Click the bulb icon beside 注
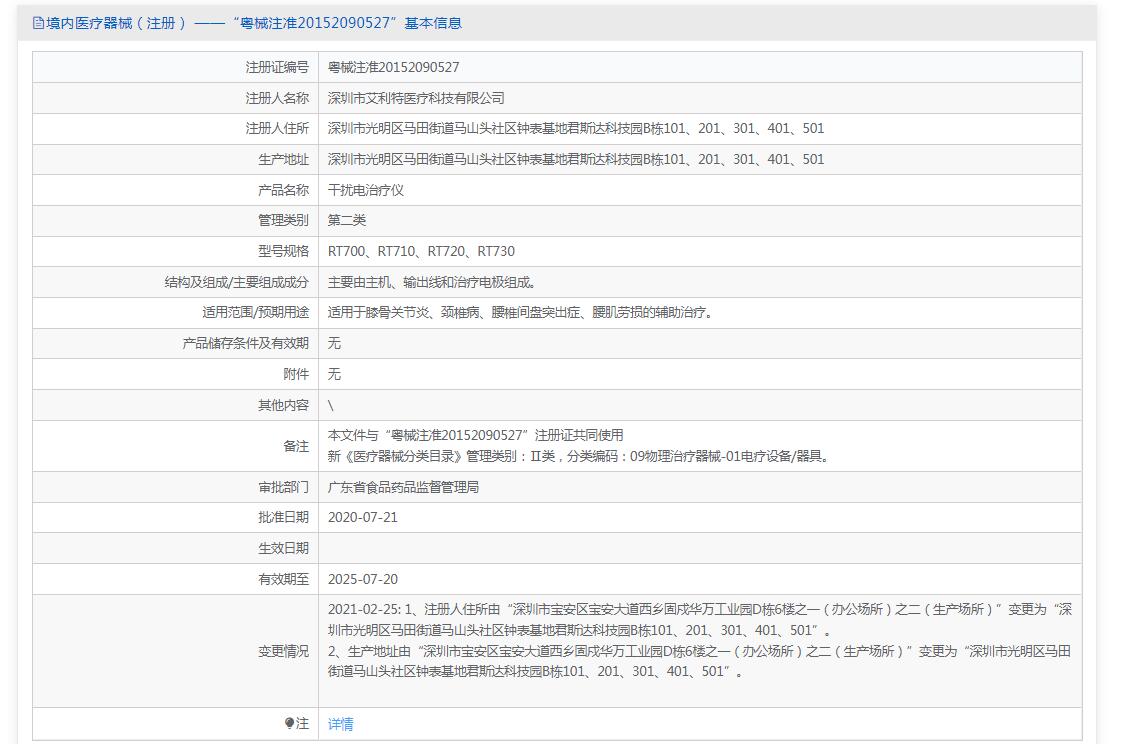 pyautogui.click(x=289, y=723)
